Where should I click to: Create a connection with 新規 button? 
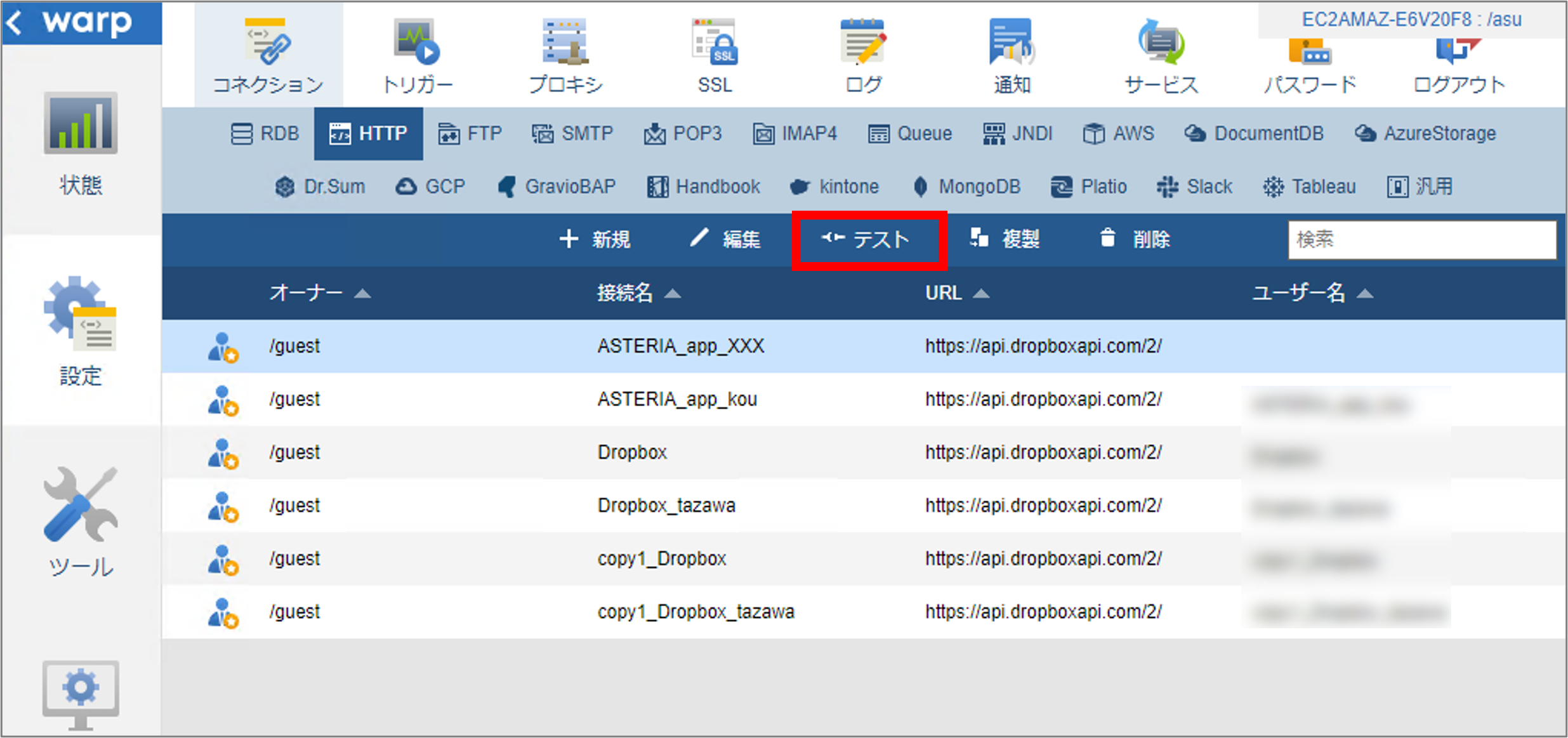tap(595, 239)
